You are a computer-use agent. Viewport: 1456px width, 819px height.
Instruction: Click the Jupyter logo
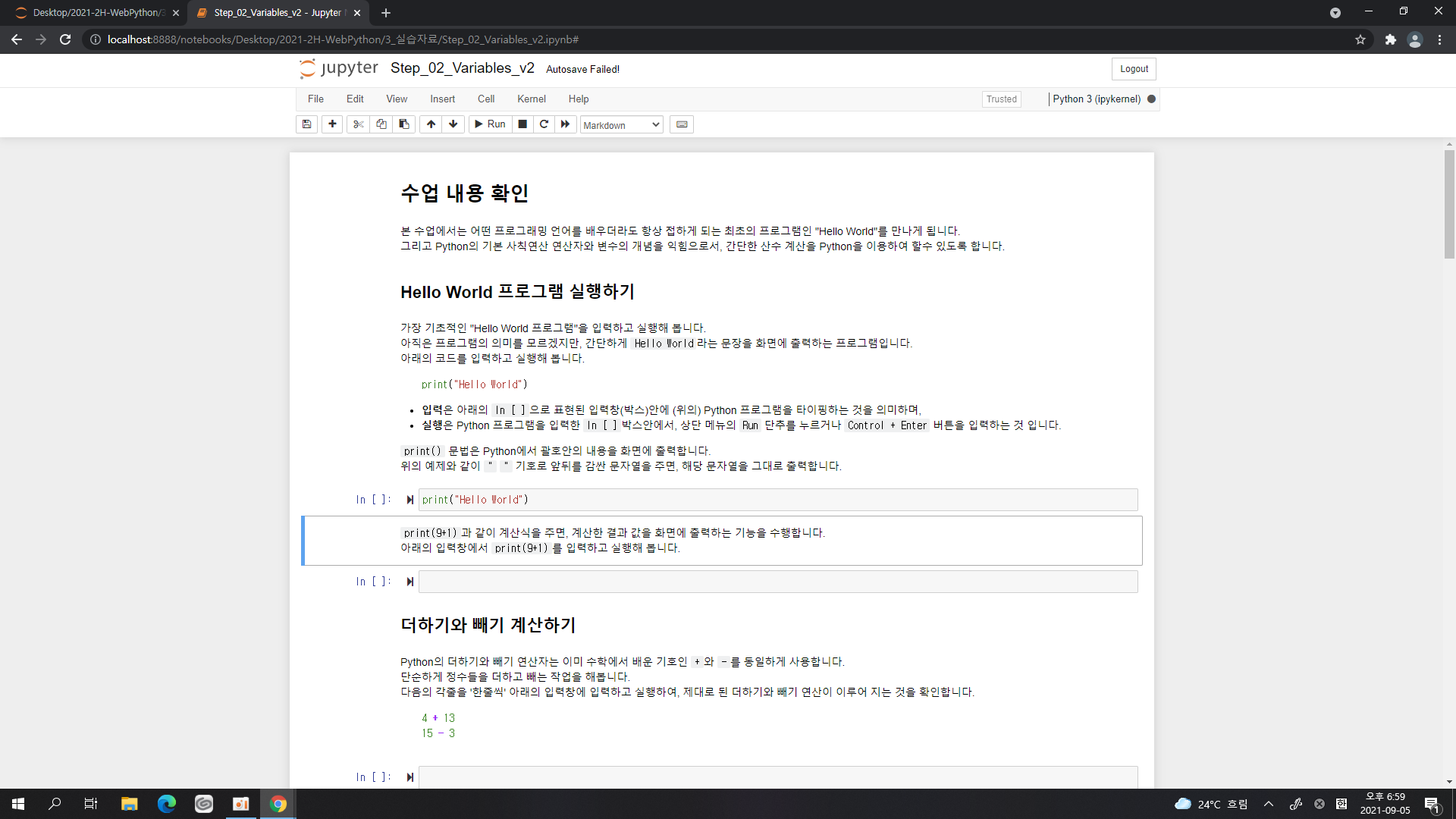tap(338, 68)
